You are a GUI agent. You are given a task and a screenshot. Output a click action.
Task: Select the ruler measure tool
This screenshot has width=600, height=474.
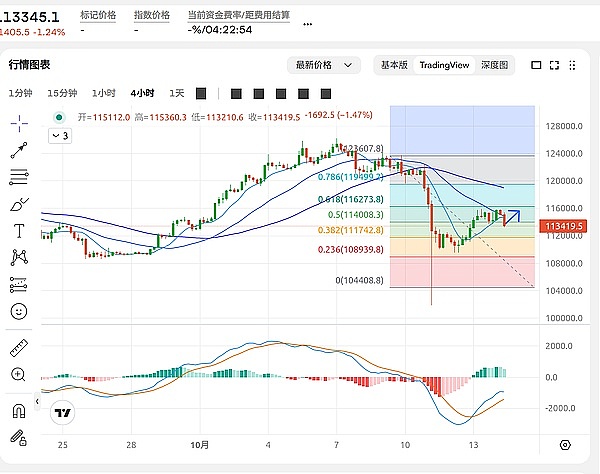19,348
